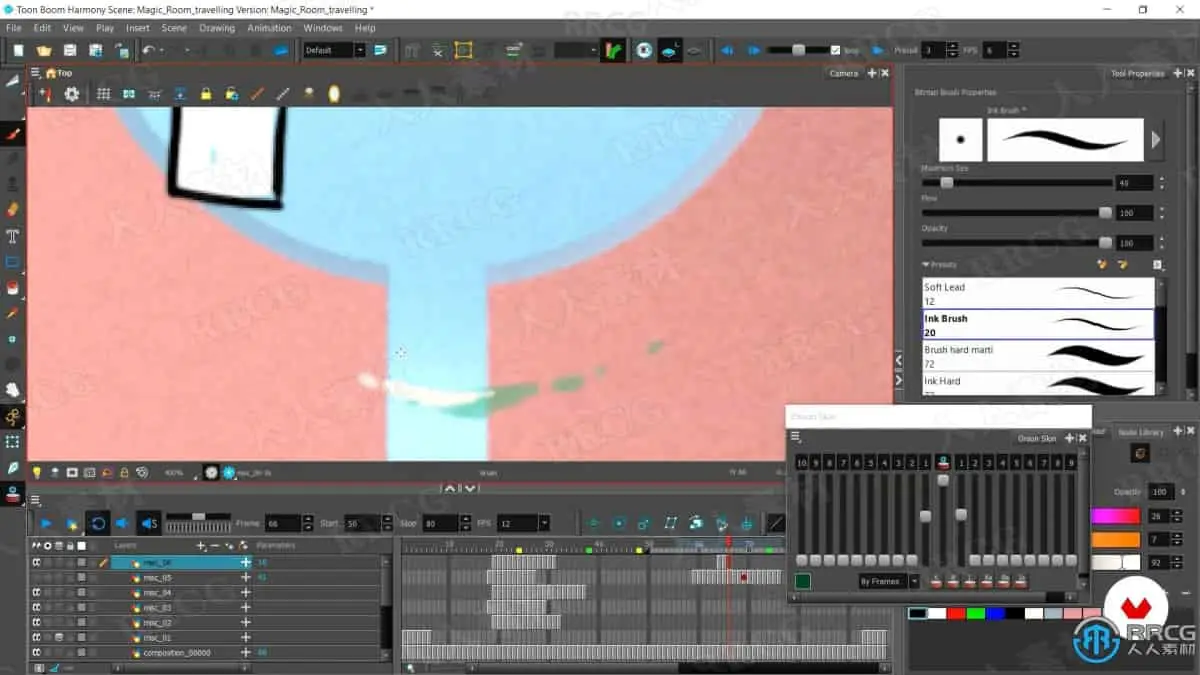Image resolution: width=1200 pixels, height=675 pixels.
Task: Toggle the sound speaker button in timeline
Action: click(123, 523)
